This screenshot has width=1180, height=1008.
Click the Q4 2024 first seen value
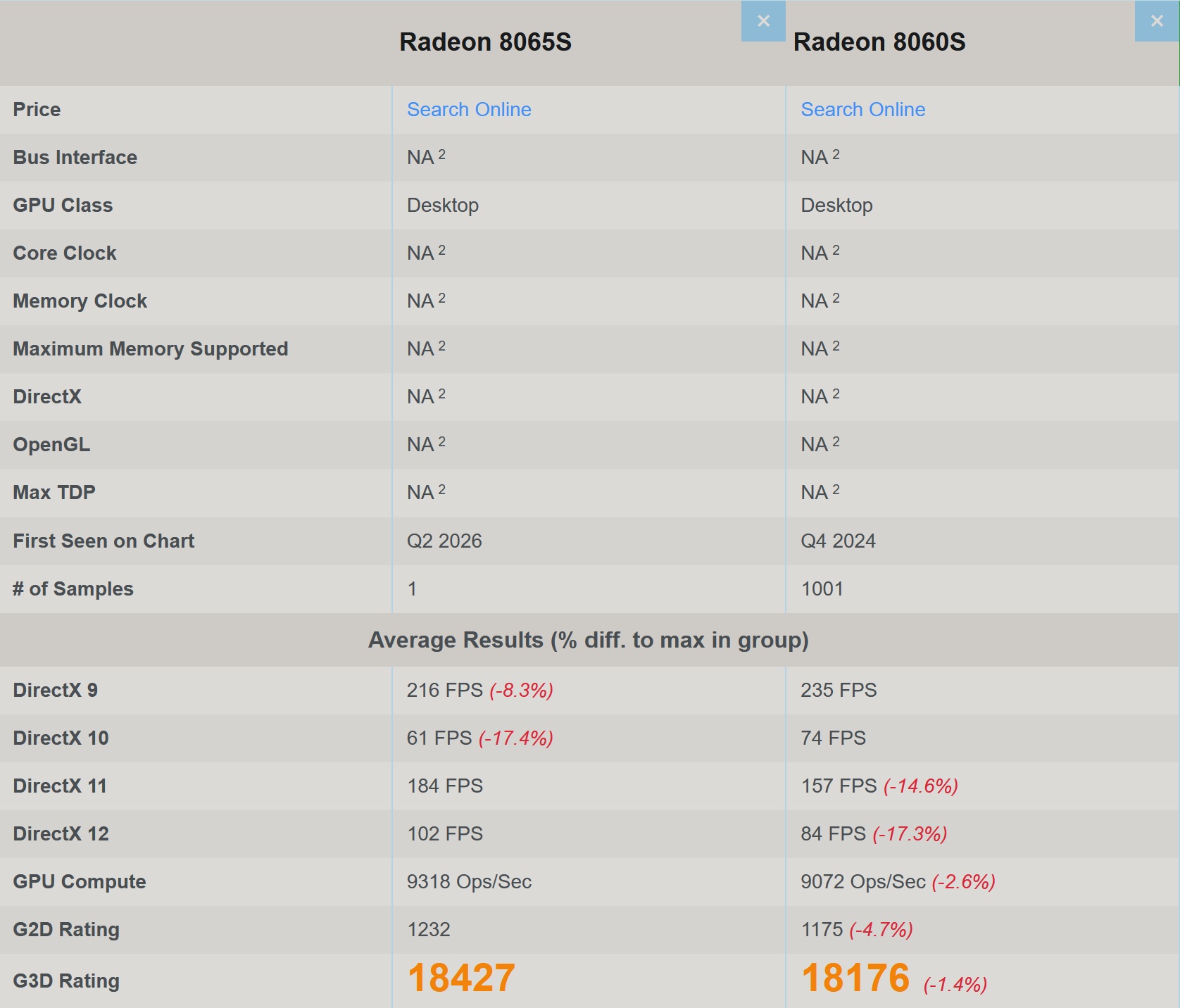point(838,541)
